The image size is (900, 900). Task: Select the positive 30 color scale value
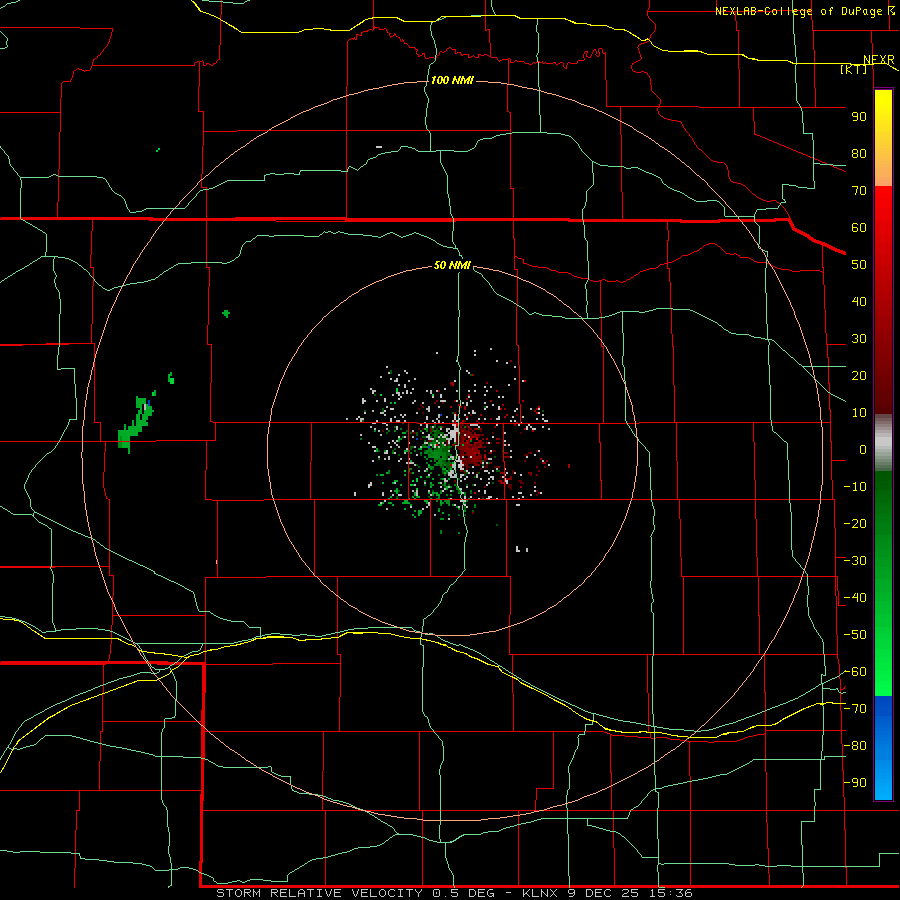click(859, 339)
